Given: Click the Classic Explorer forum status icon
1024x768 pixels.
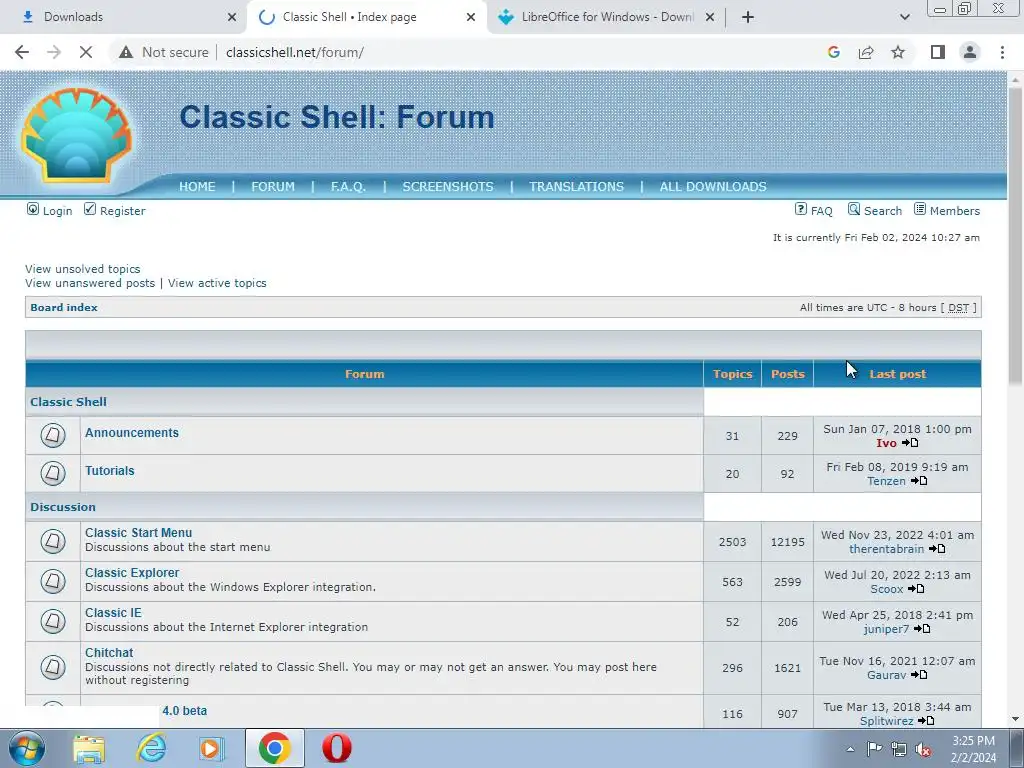Looking at the screenshot, I should pos(53,581).
